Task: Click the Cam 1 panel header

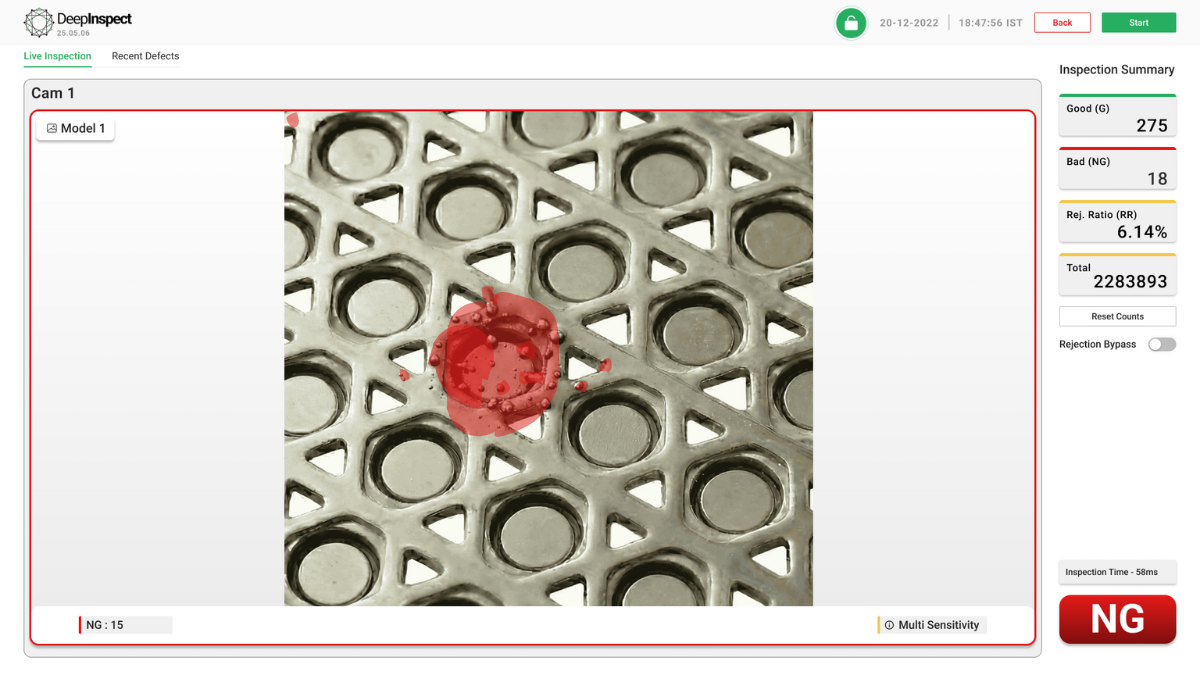Action: pos(53,93)
